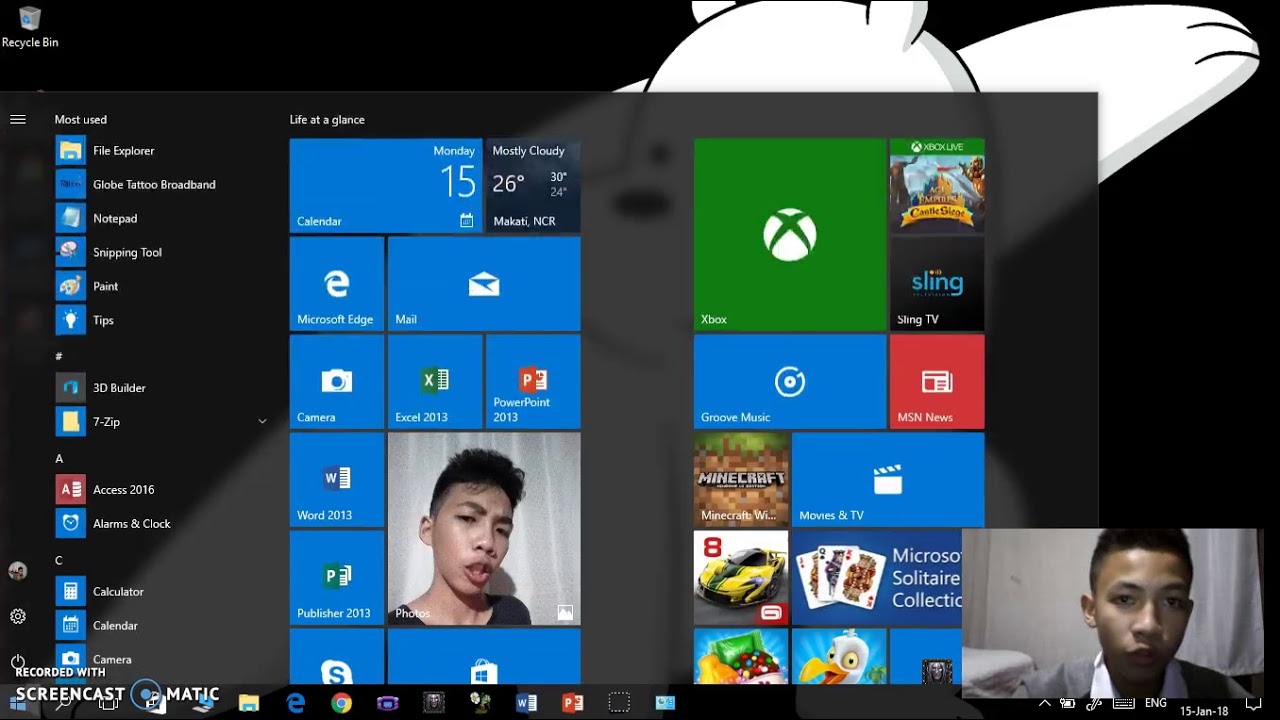Launch the Microsoft Edge tile
Screen dimensions: 1280x720
pos(337,284)
